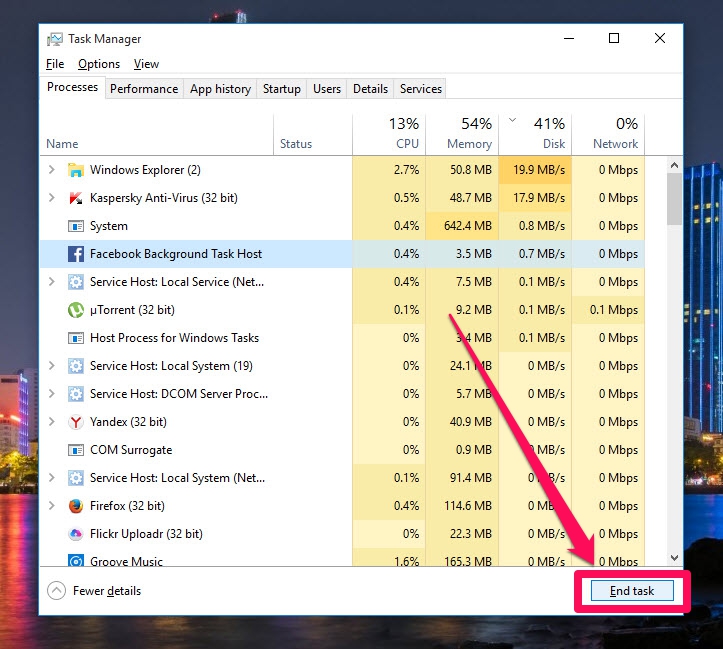This screenshot has width=723, height=649.
Task: Select the System process name
Action: coord(109,226)
